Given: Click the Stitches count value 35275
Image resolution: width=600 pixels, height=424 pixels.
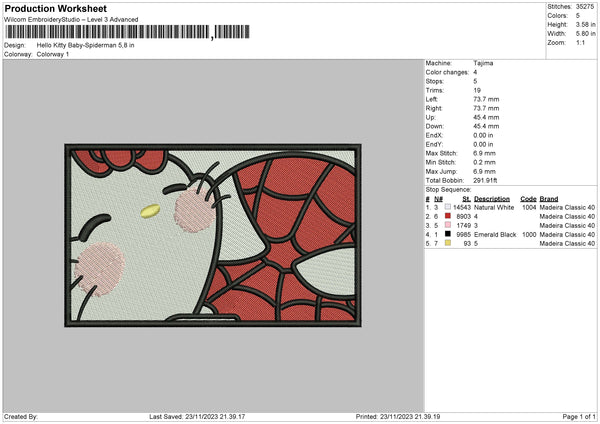Looking at the screenshot, I should 586,6.
